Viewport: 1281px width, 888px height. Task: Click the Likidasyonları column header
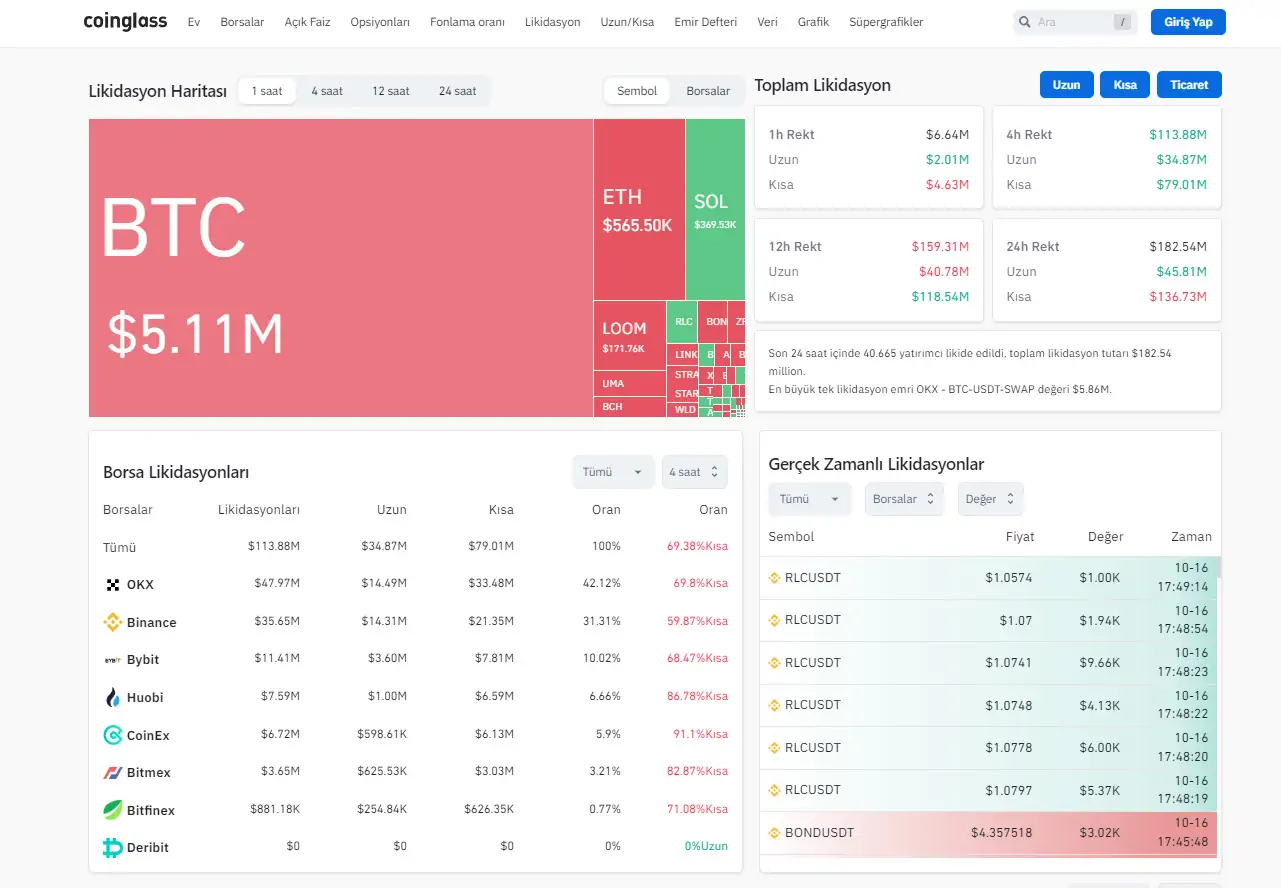[x=259, y=509]
